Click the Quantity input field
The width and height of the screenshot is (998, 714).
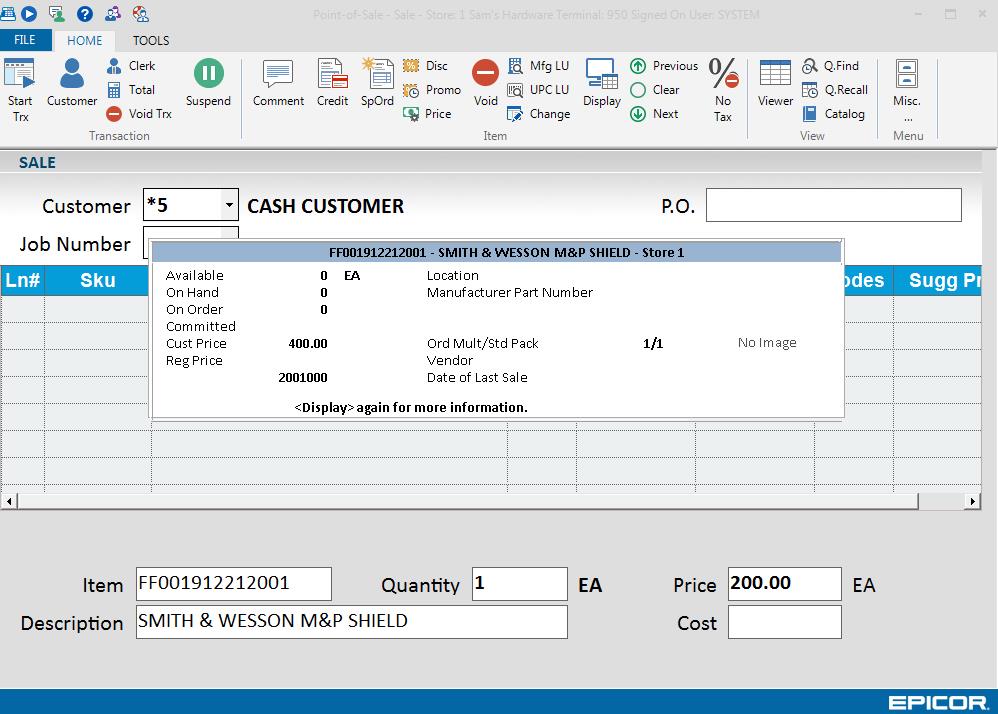[x=519, y=584]
